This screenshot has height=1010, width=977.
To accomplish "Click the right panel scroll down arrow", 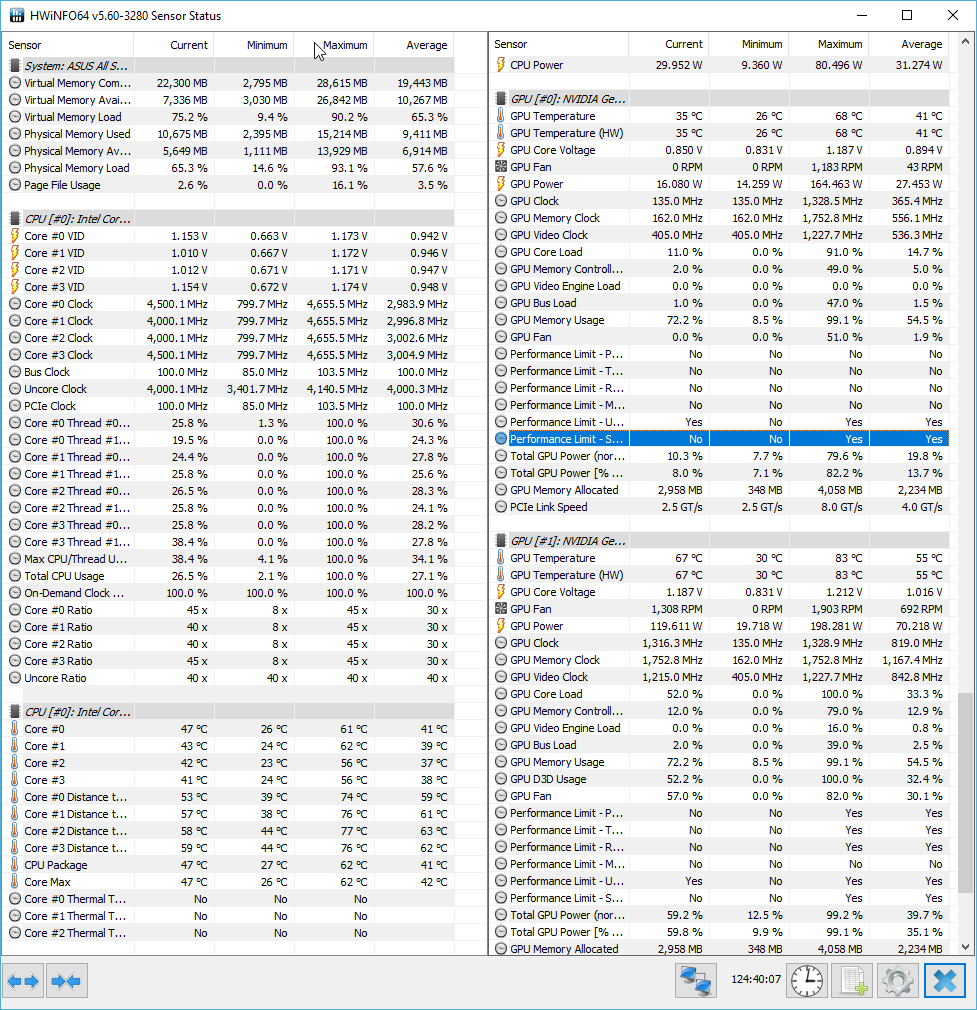I will point(965,947).
